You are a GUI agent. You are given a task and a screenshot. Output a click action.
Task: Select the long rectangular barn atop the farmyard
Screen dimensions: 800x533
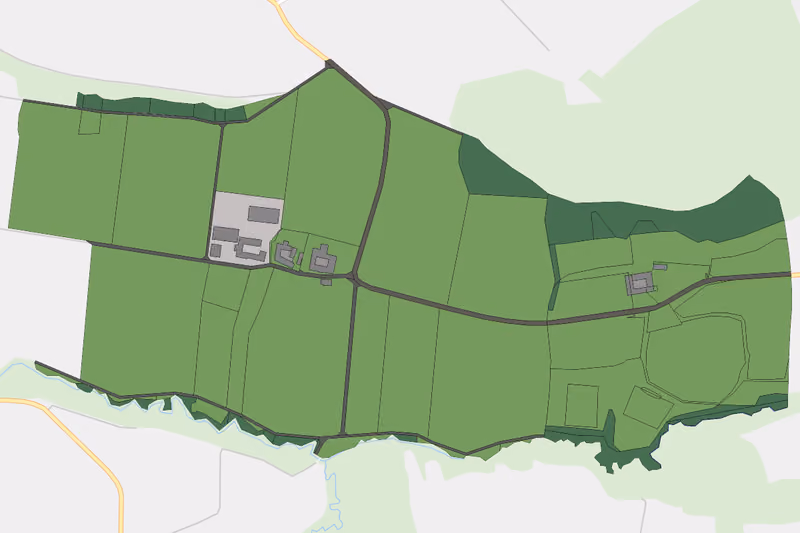(264, 215)
